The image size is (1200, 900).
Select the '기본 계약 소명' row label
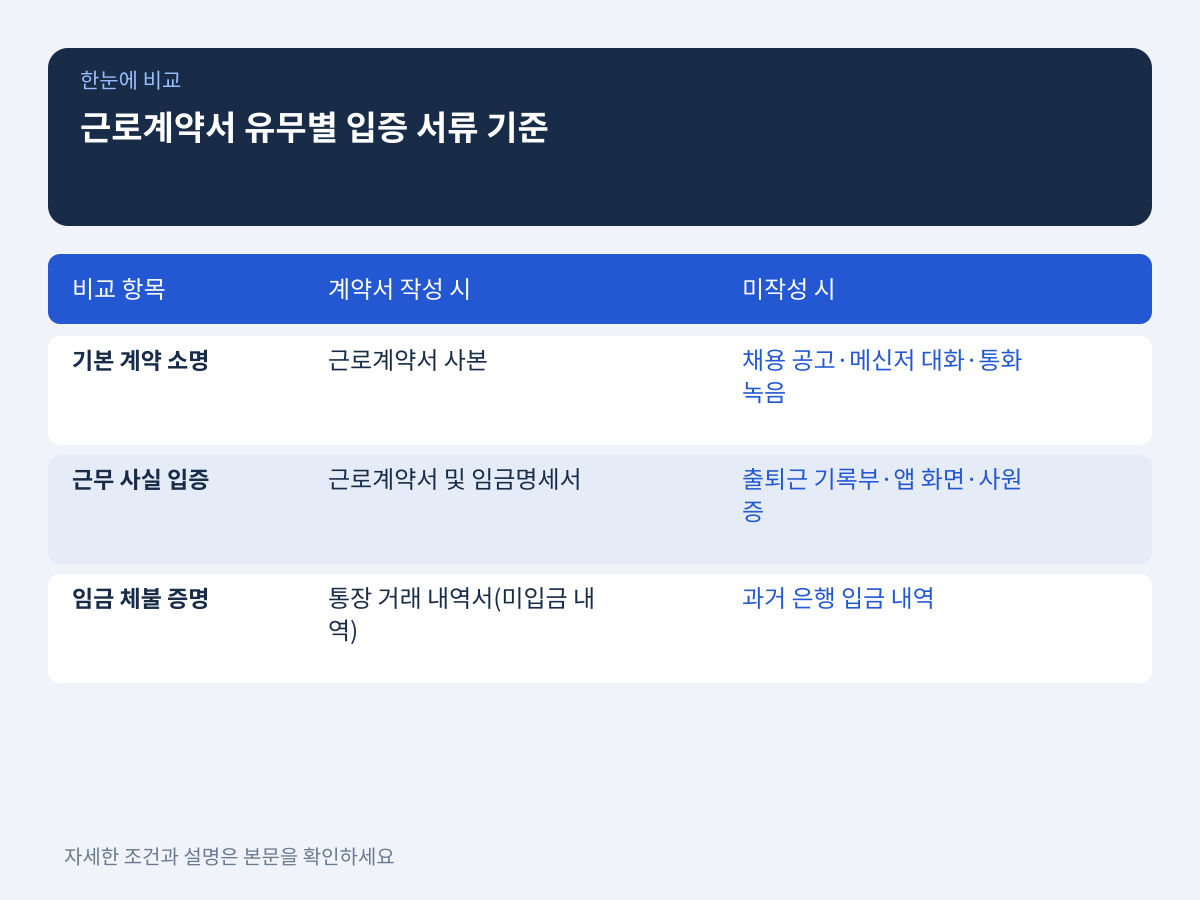[x=140, y=360]
